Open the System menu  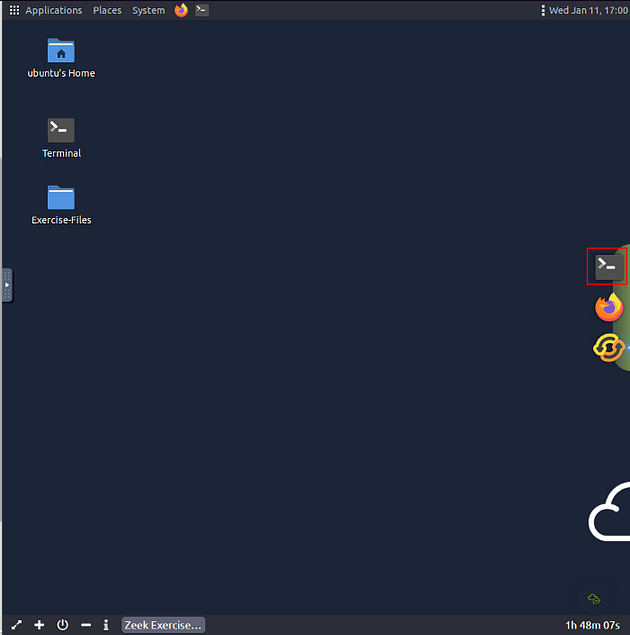[148, 10]
